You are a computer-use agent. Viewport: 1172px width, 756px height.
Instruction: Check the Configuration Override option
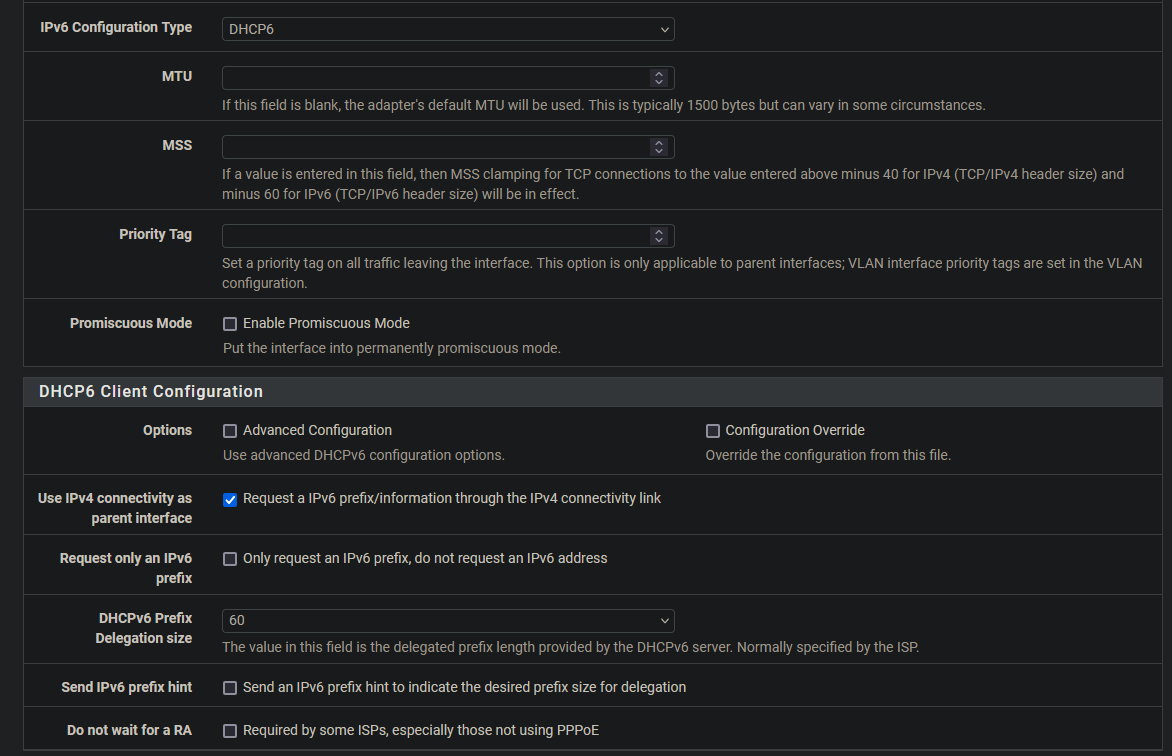tap(713, 431)
